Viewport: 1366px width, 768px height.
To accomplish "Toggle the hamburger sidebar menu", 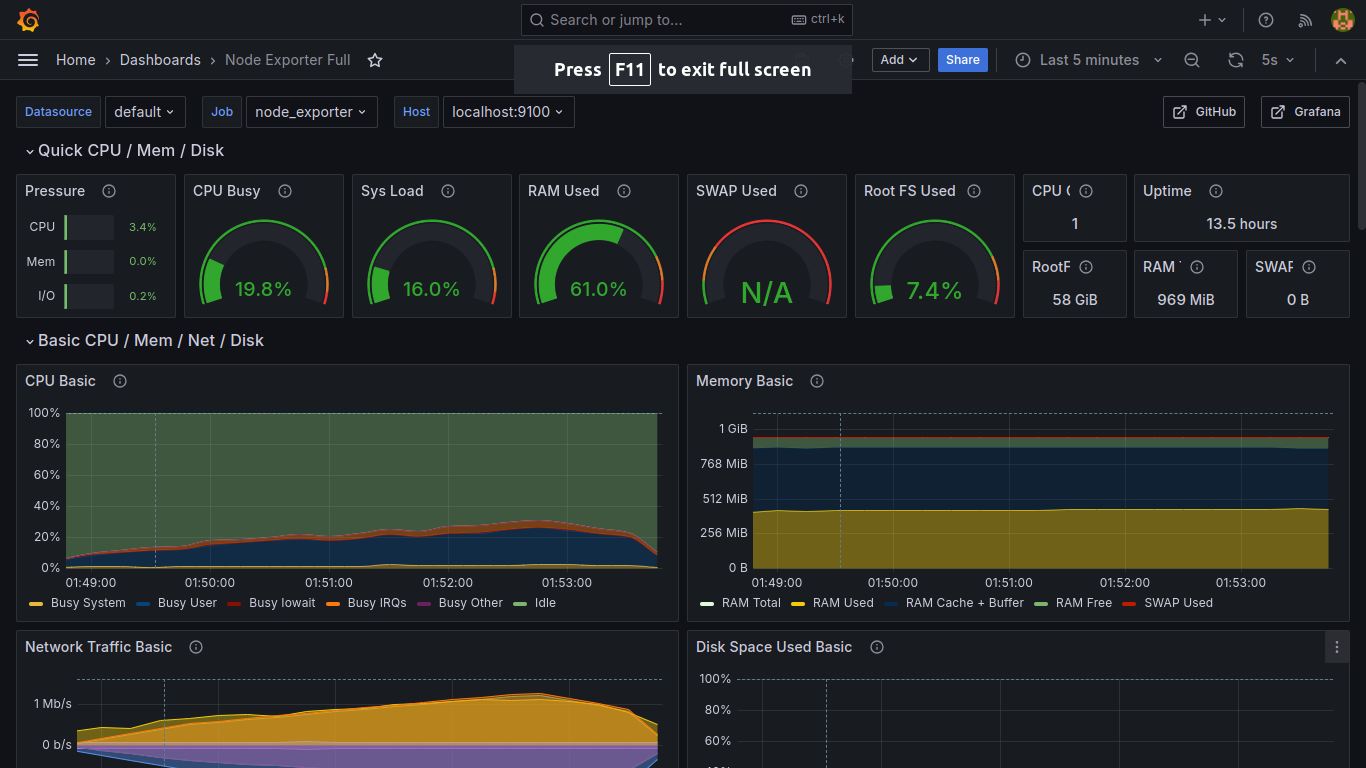I will pyautogui.click(x=28, y=60).
